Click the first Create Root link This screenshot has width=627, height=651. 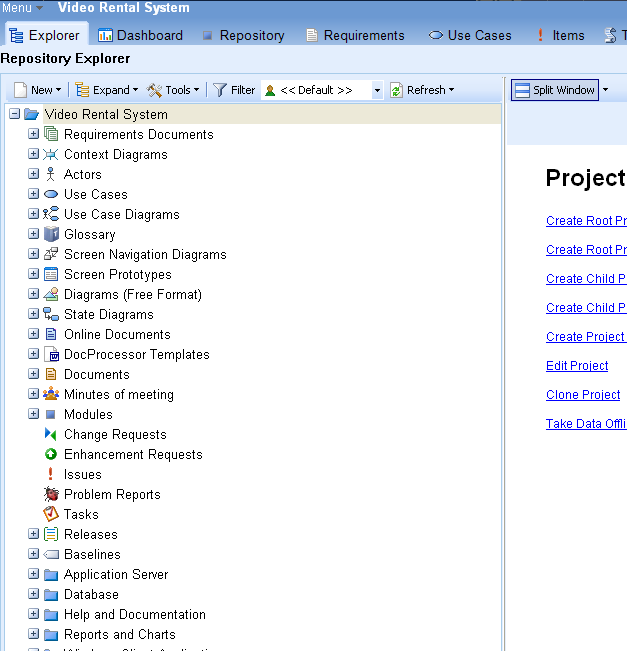click(586, 220)
